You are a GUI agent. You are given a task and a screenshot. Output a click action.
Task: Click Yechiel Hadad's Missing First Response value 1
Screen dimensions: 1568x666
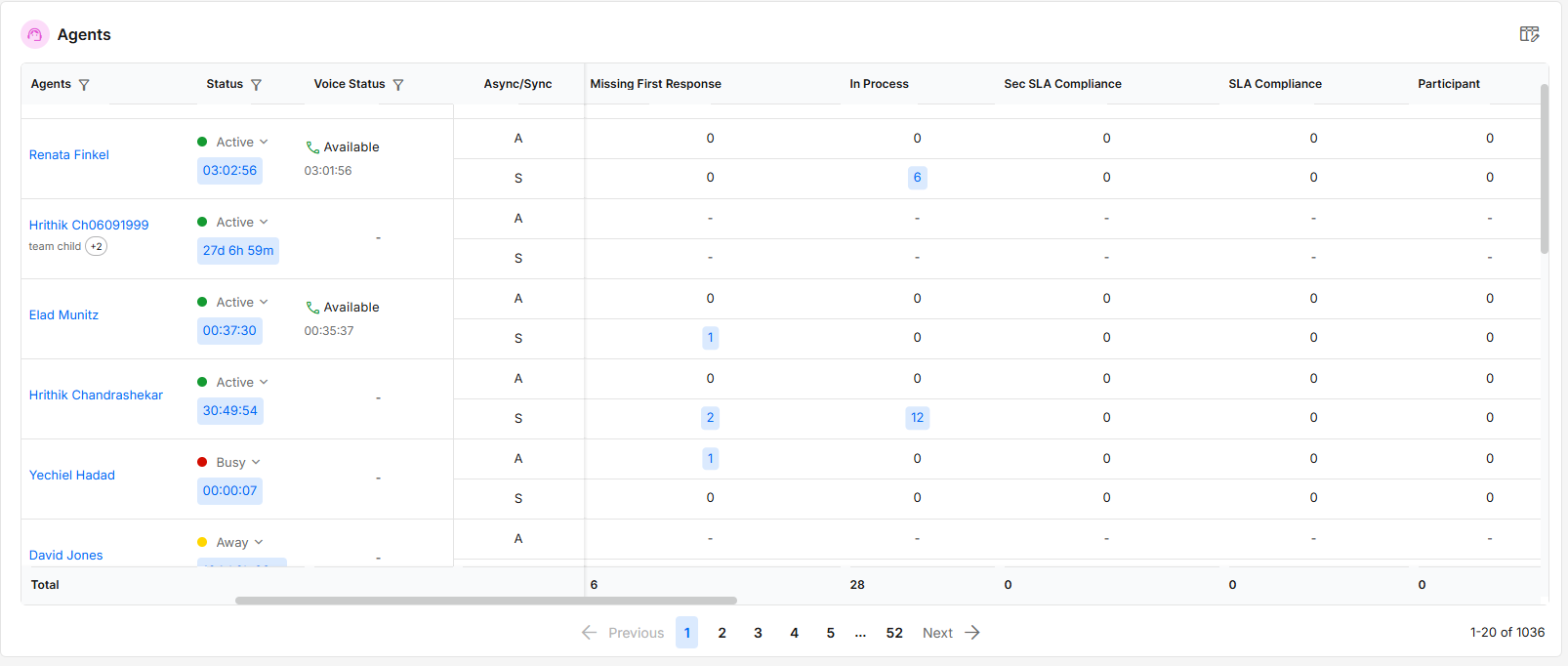[x=710, y=459]
